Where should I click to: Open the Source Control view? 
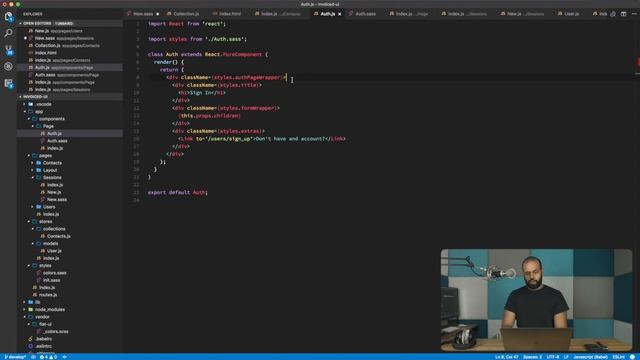pyautogui.click(x=8, y=50)
